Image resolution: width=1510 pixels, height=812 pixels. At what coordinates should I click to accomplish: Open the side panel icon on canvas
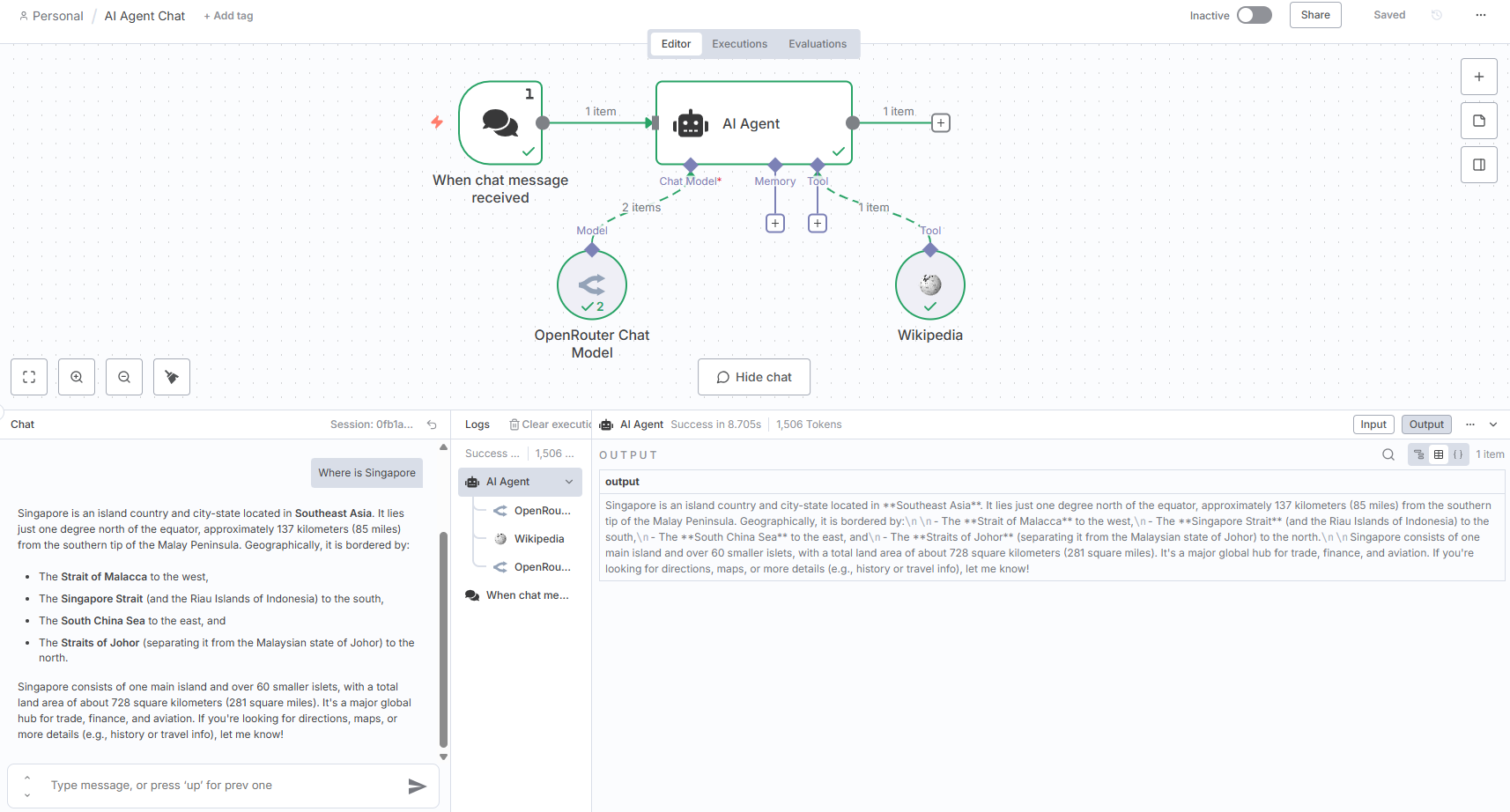[1479, 165]
